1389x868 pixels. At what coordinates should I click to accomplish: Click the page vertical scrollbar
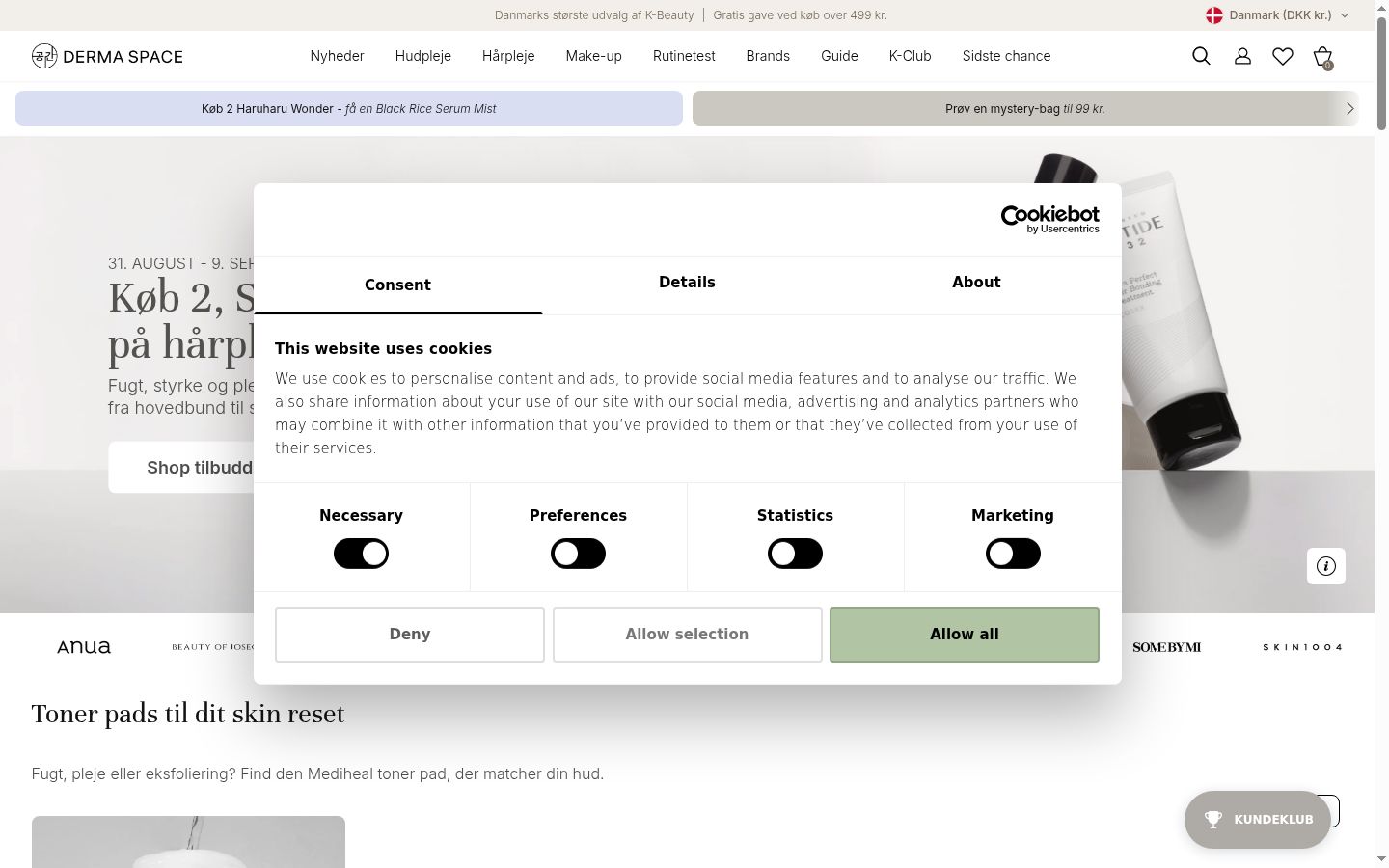click(x=1381, y=434)
